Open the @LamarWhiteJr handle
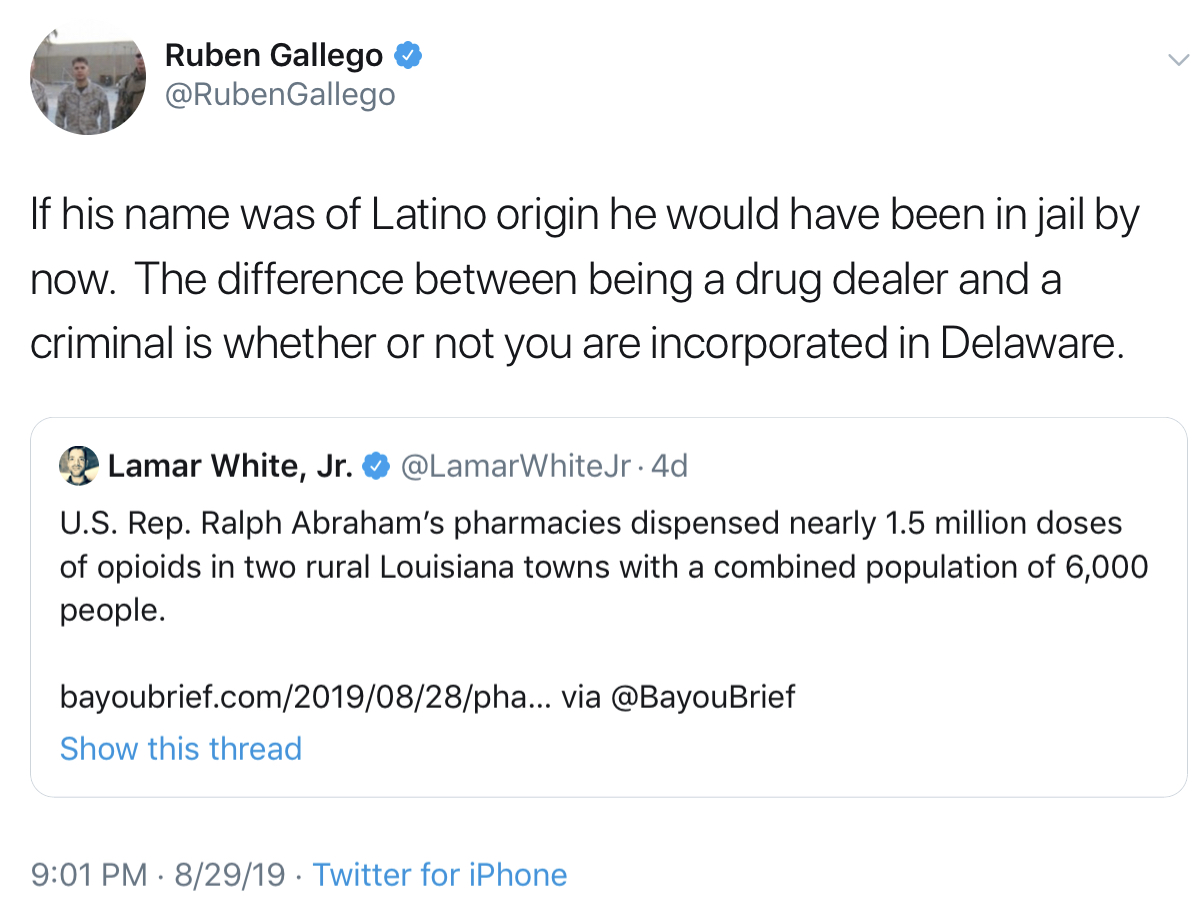This screenshot has width=1196, height=905. [x=515, y=465]
